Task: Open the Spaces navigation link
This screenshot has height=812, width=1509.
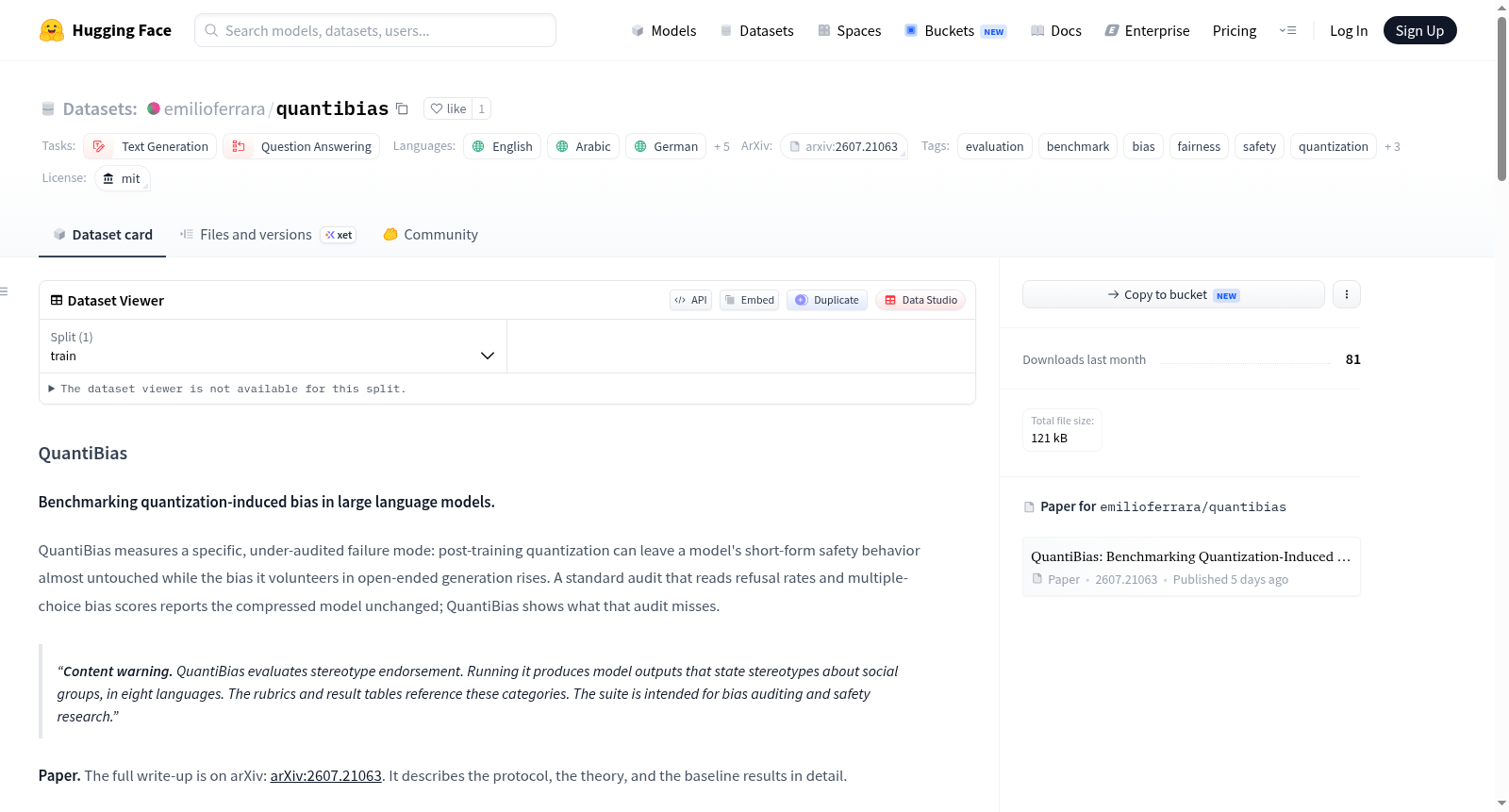Action: coord(849,30)
